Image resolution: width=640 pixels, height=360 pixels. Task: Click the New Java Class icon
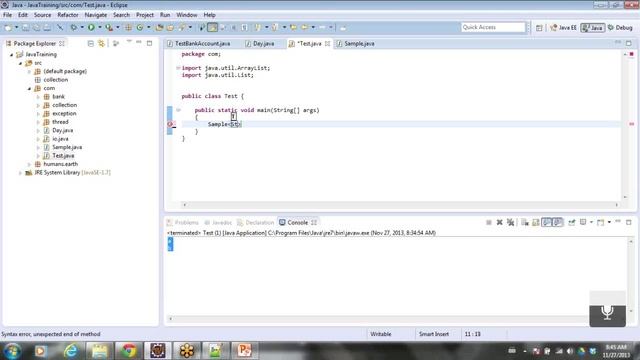pos(140,28)
